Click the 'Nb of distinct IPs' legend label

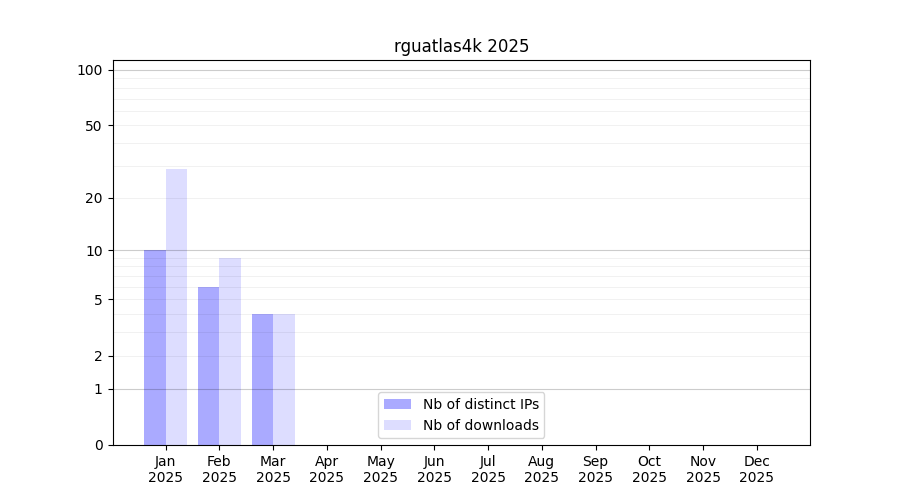click(x=481, y=404)
